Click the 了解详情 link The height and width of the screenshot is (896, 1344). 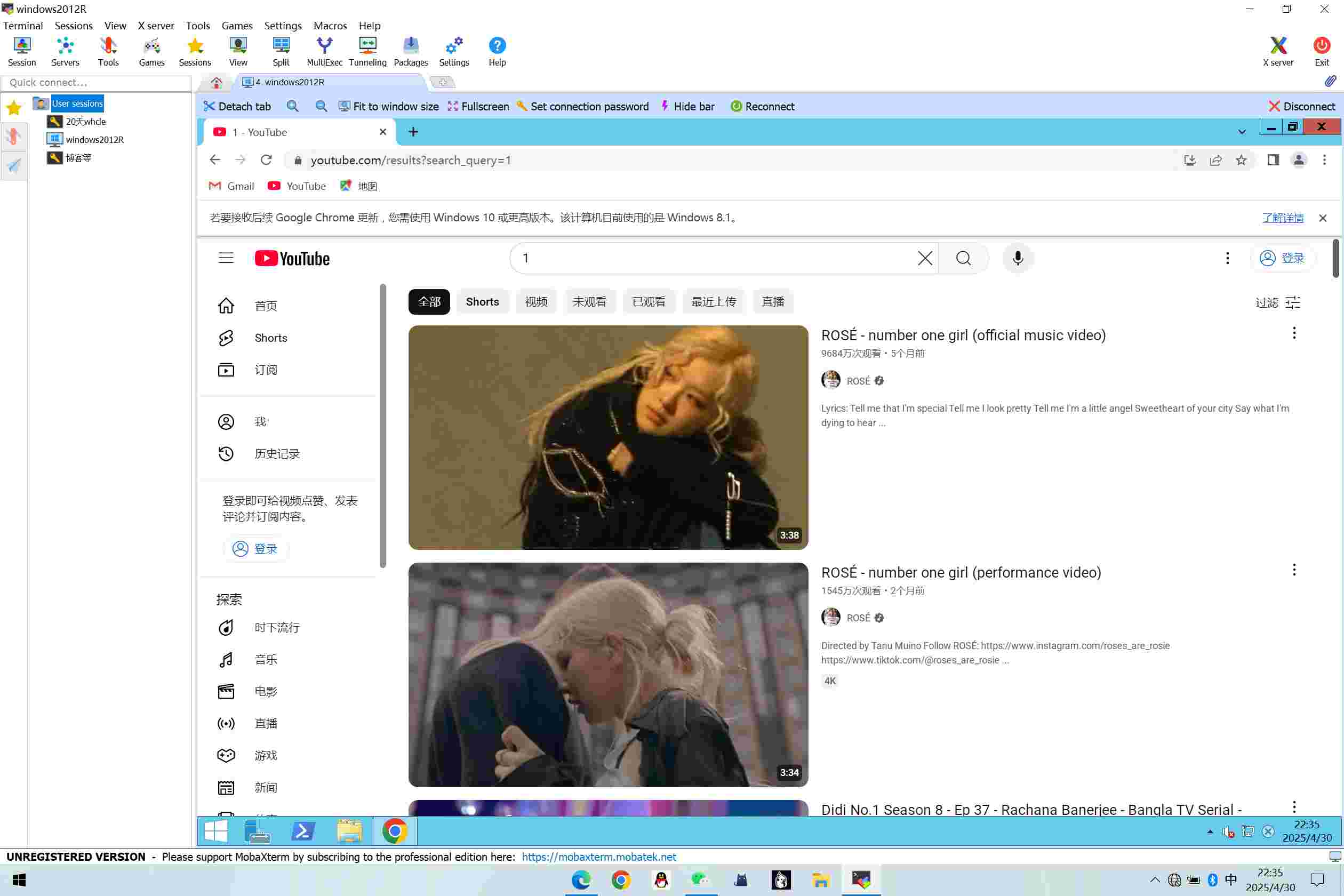click(1282, 218)
